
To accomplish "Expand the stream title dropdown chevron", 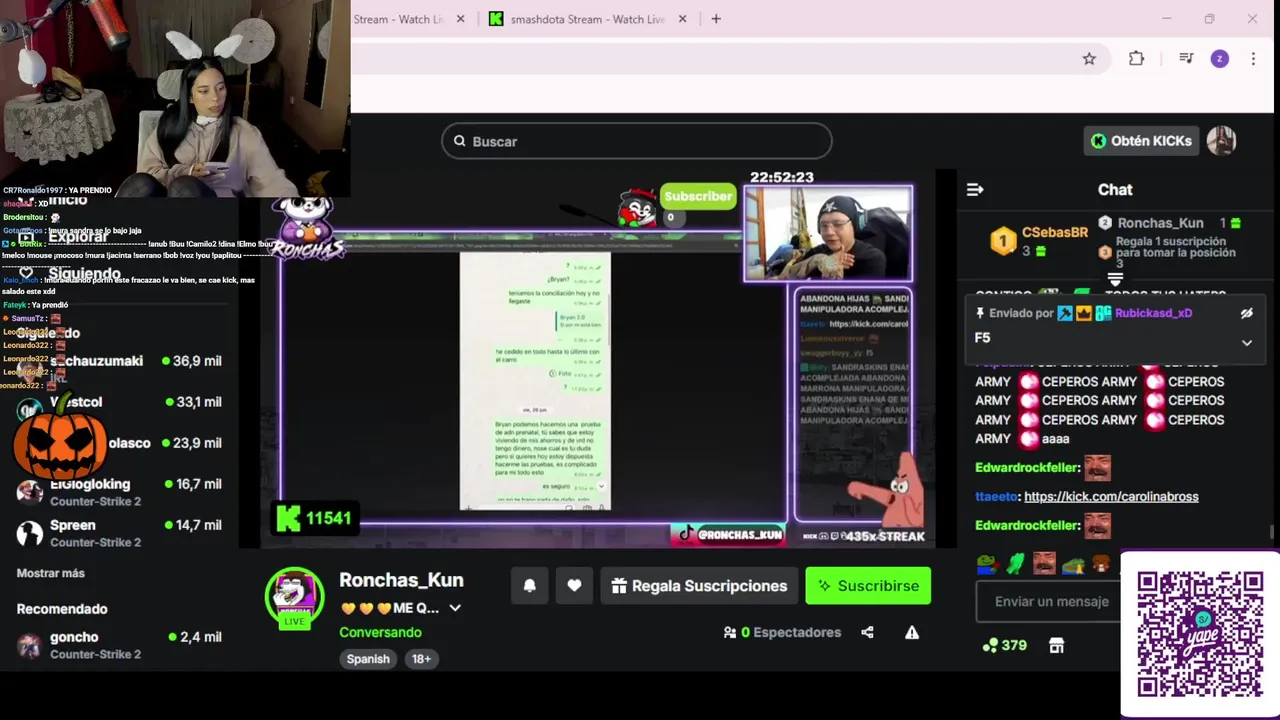I will click(455, 608).
